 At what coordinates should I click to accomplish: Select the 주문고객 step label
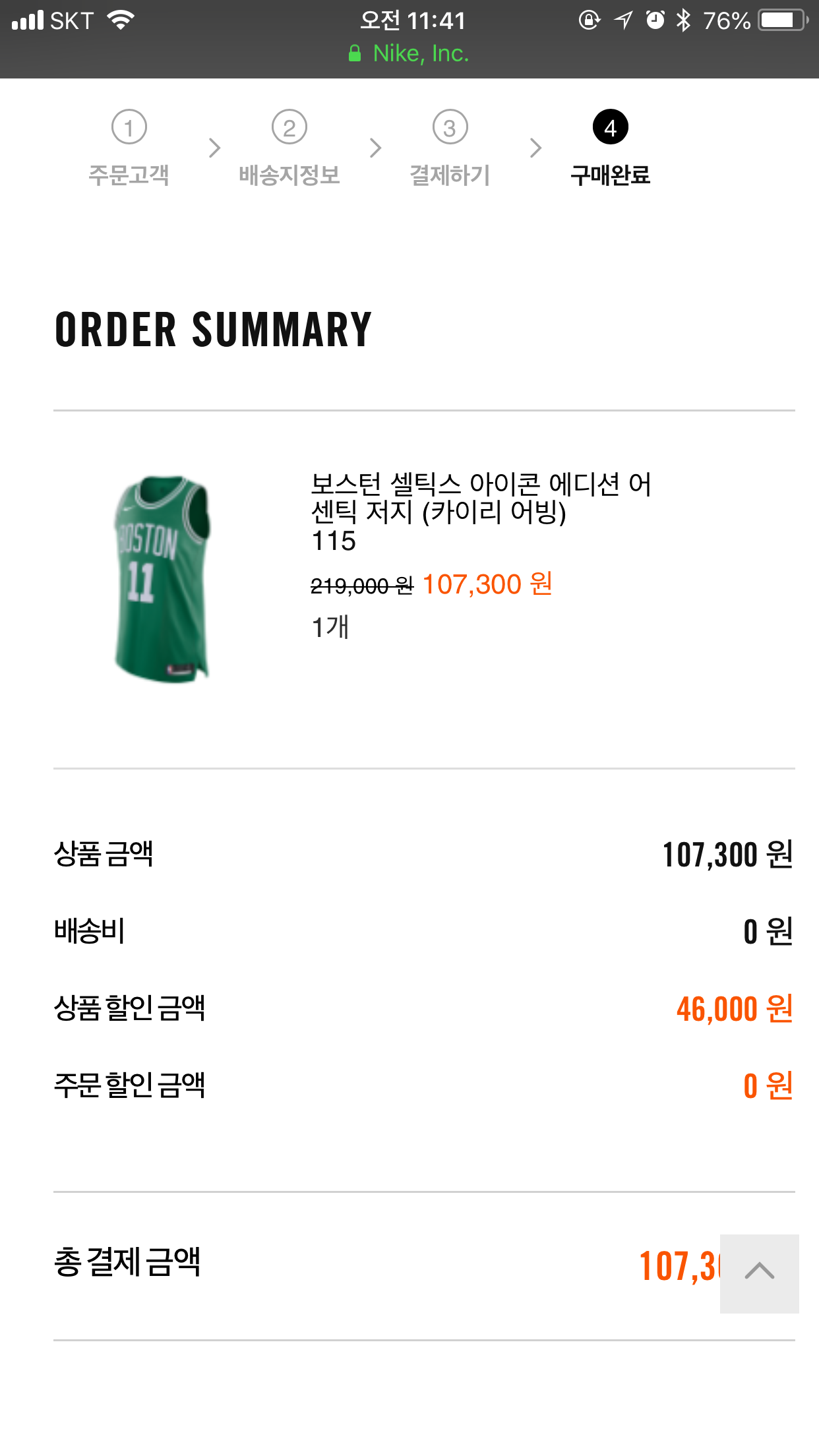click(129, 175)
